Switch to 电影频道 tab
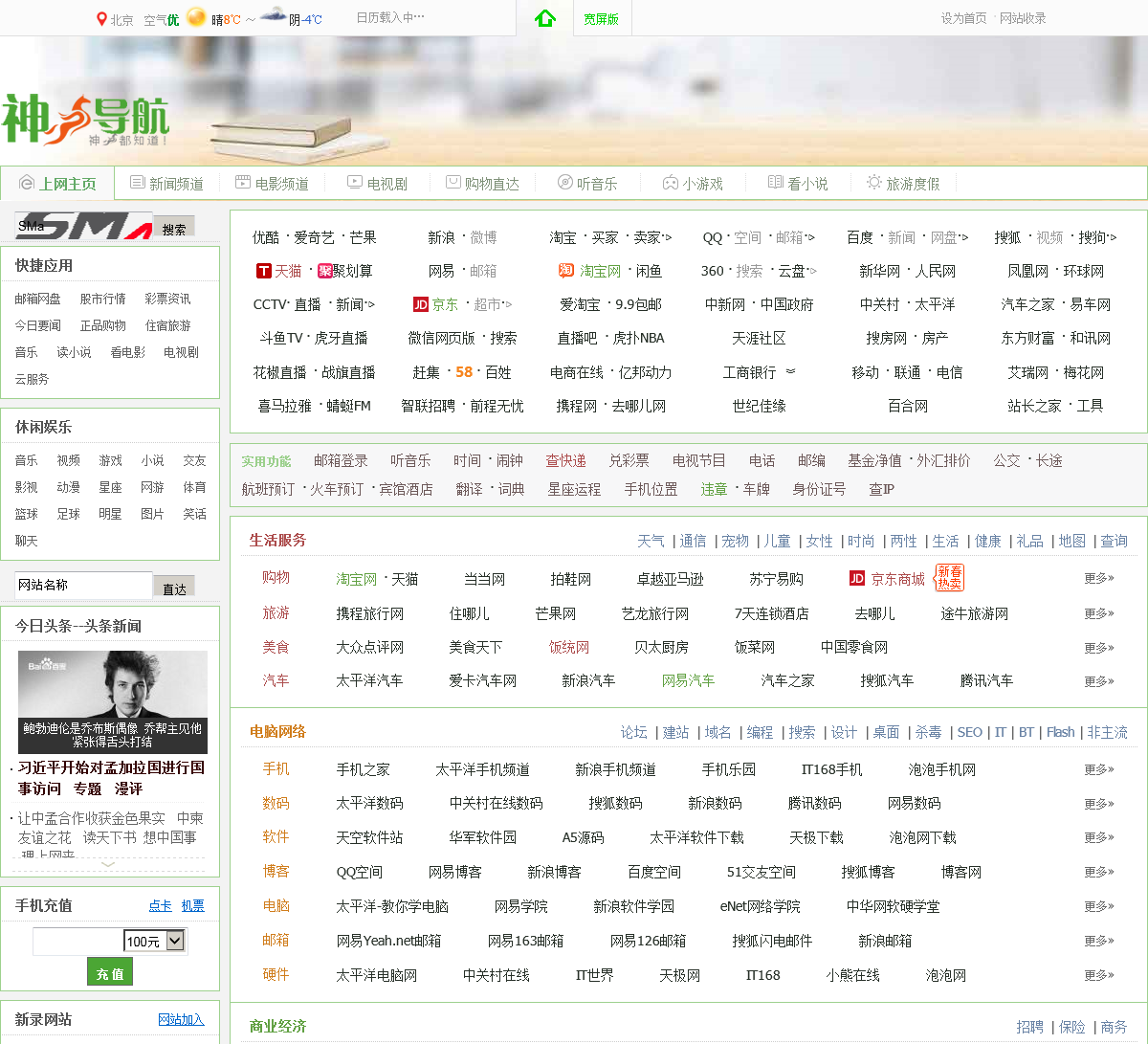 click(272, 184)
